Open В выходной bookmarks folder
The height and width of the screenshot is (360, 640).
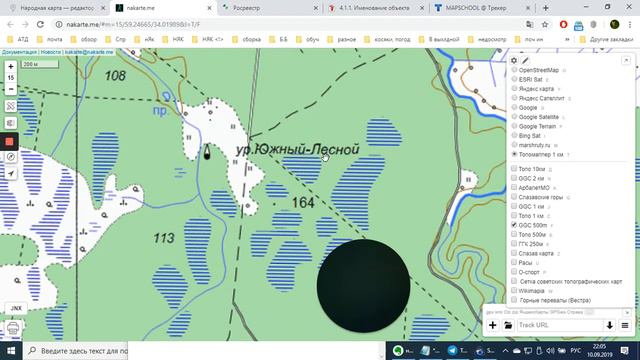pyautogui.click(x=439, y=40)
